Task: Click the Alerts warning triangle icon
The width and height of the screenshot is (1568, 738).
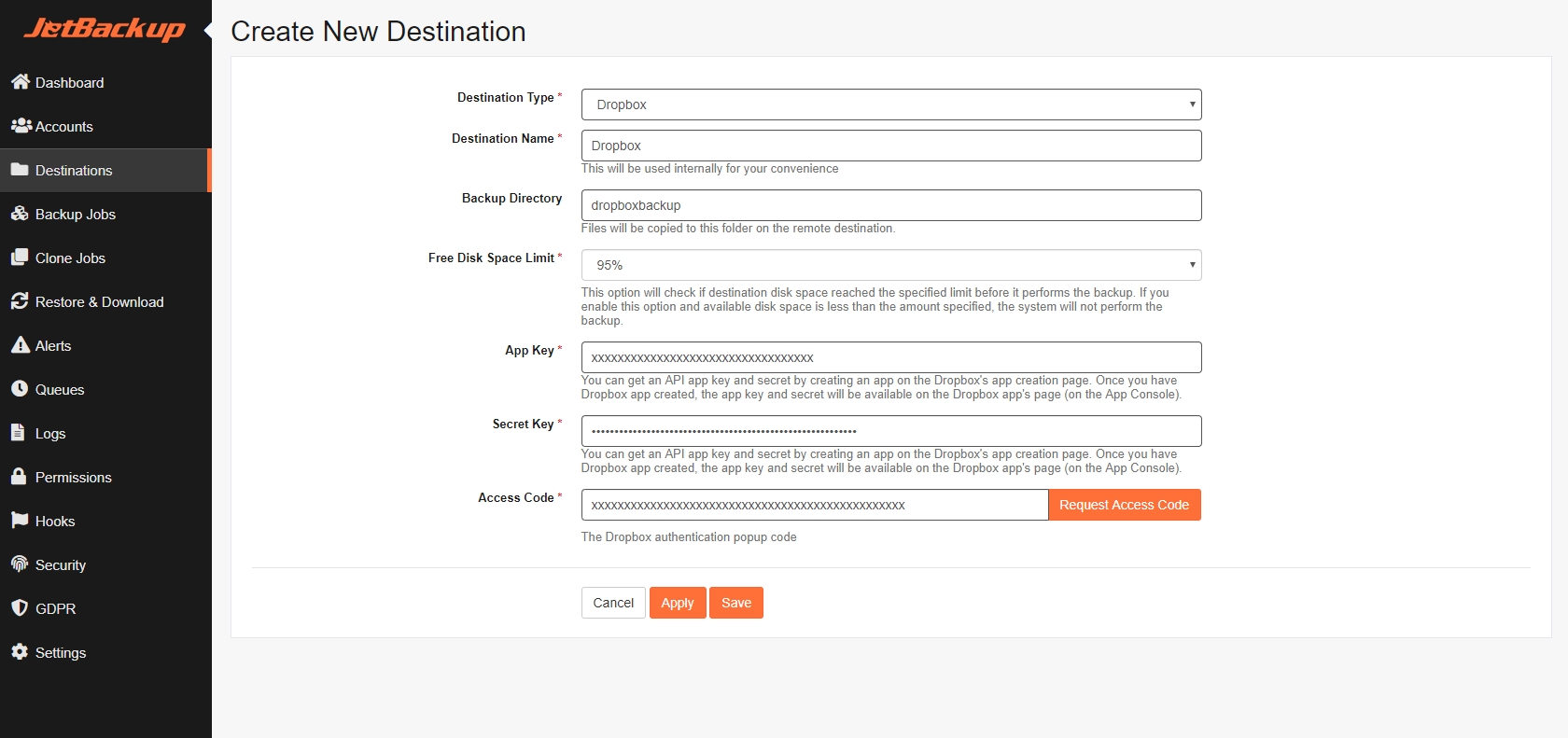Action: (x=21, y=345)
